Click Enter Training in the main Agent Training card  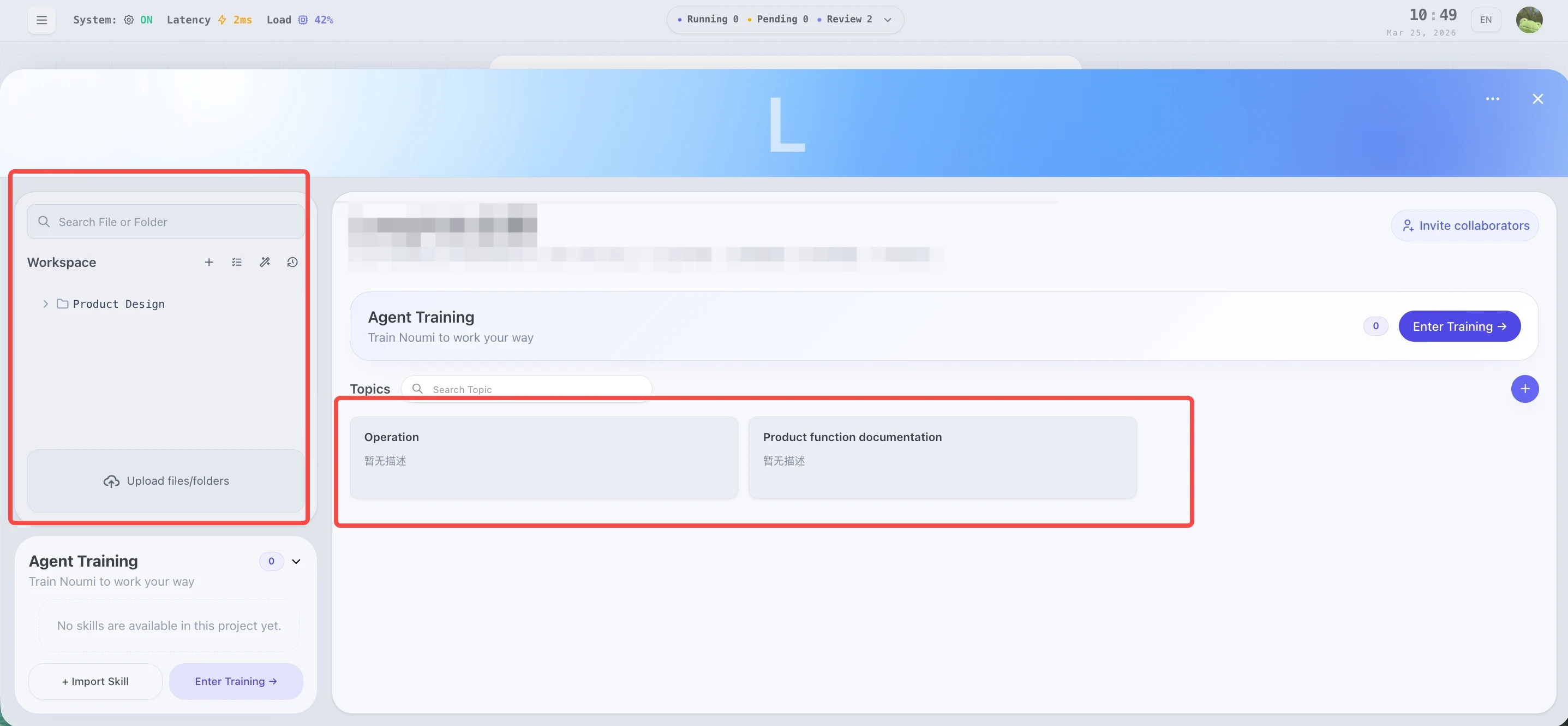click(x=1459, y=326)
